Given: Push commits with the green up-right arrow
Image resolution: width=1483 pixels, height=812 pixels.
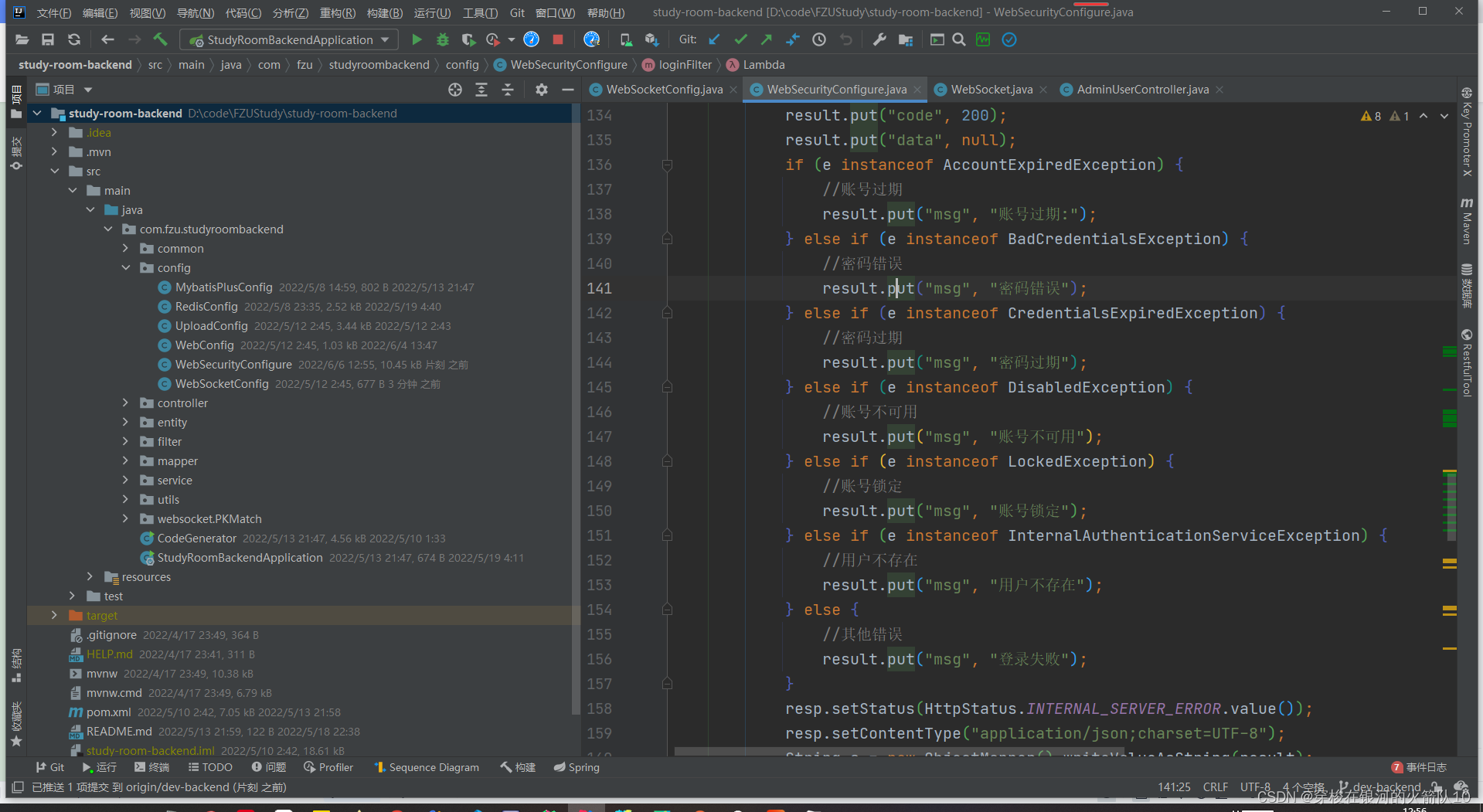Looking at the screenshot, I should tap(767, 39).
